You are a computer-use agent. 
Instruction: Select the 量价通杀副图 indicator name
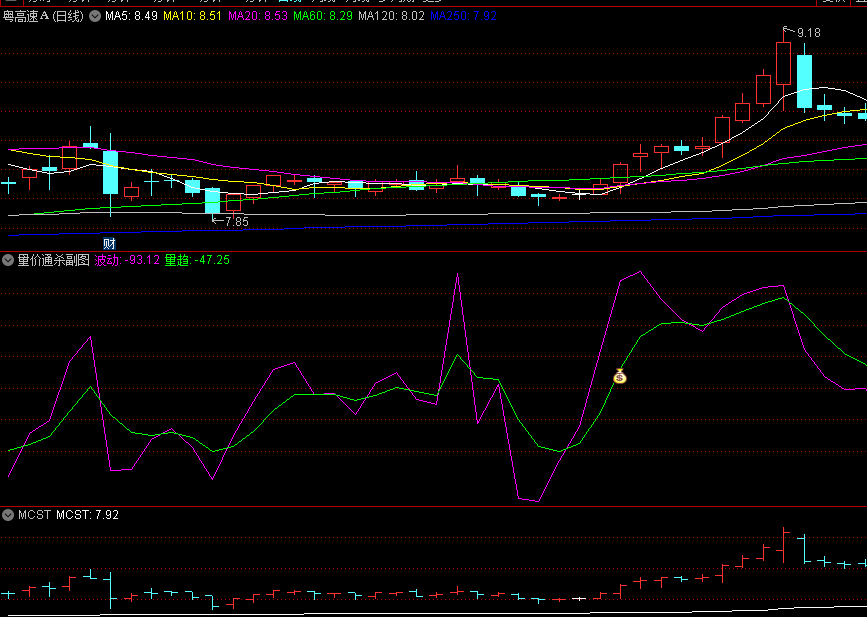coord(54,260)
